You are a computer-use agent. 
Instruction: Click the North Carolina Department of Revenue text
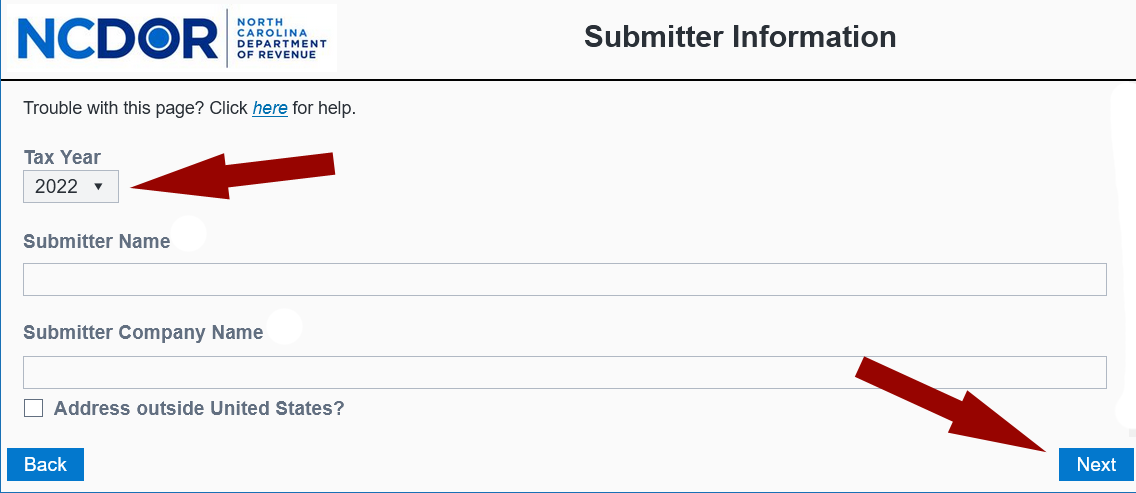pyautogui.click(x=282, y=39)
